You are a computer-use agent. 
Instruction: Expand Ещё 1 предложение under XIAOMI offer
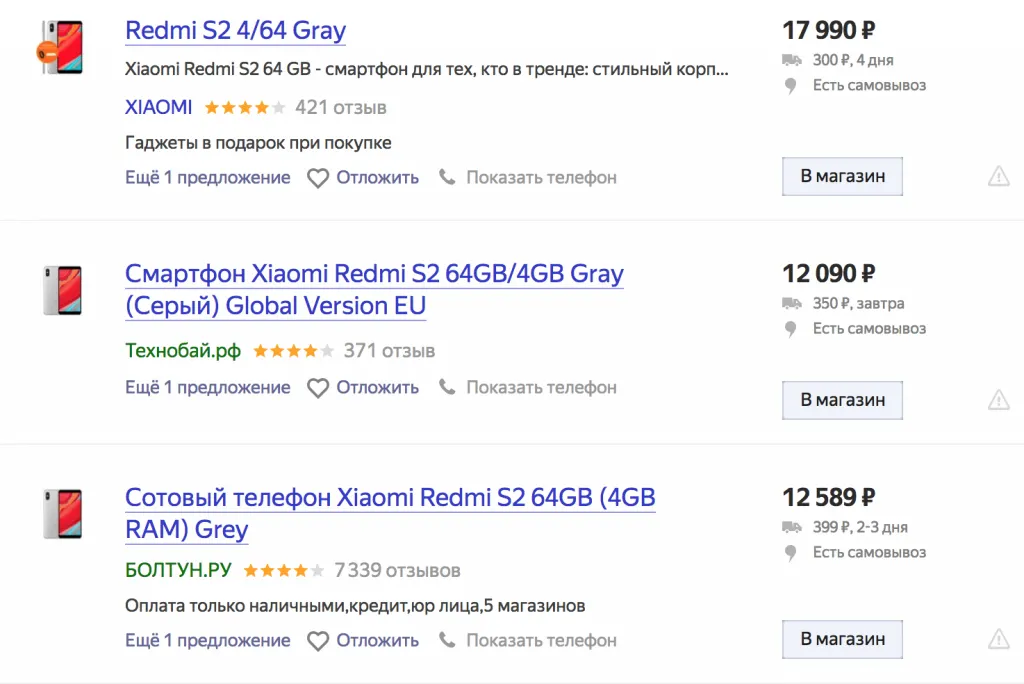click(x=207, y=178)
